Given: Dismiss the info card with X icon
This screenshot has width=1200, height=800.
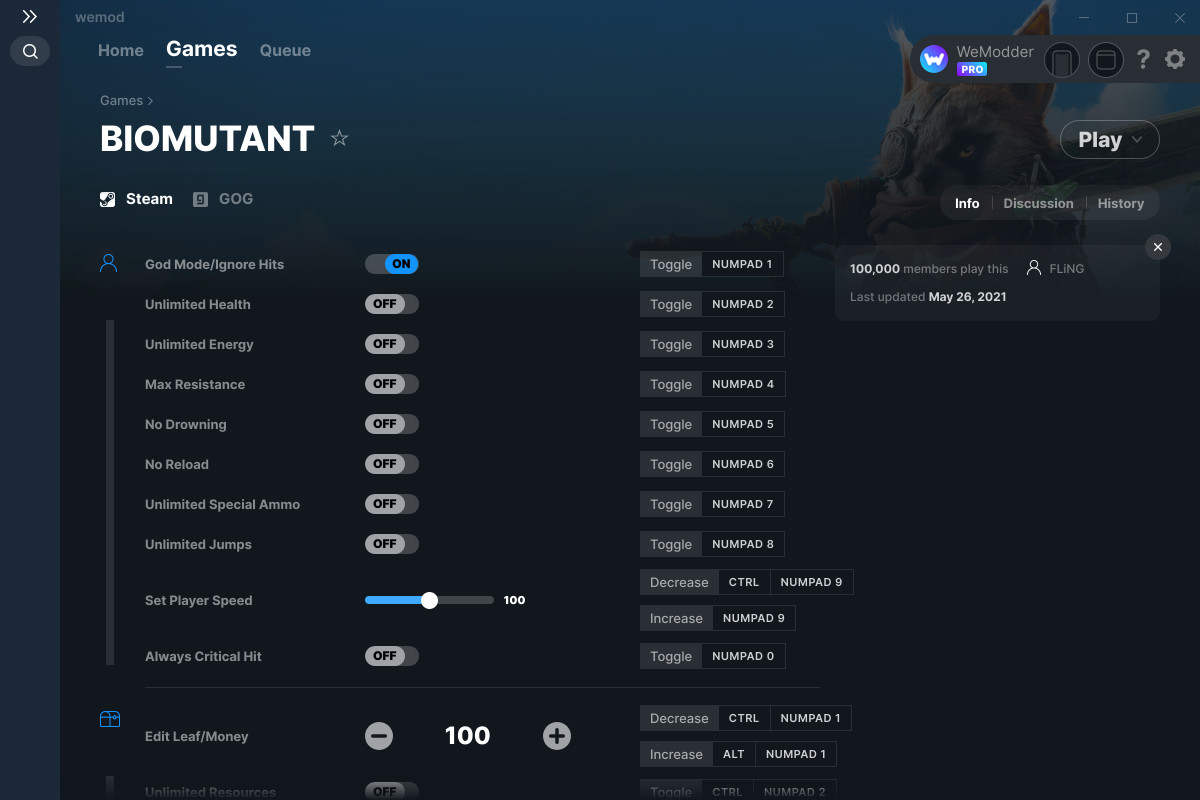Looking at the screenshot, I should pyautogui.click(x=1158, y=247).
